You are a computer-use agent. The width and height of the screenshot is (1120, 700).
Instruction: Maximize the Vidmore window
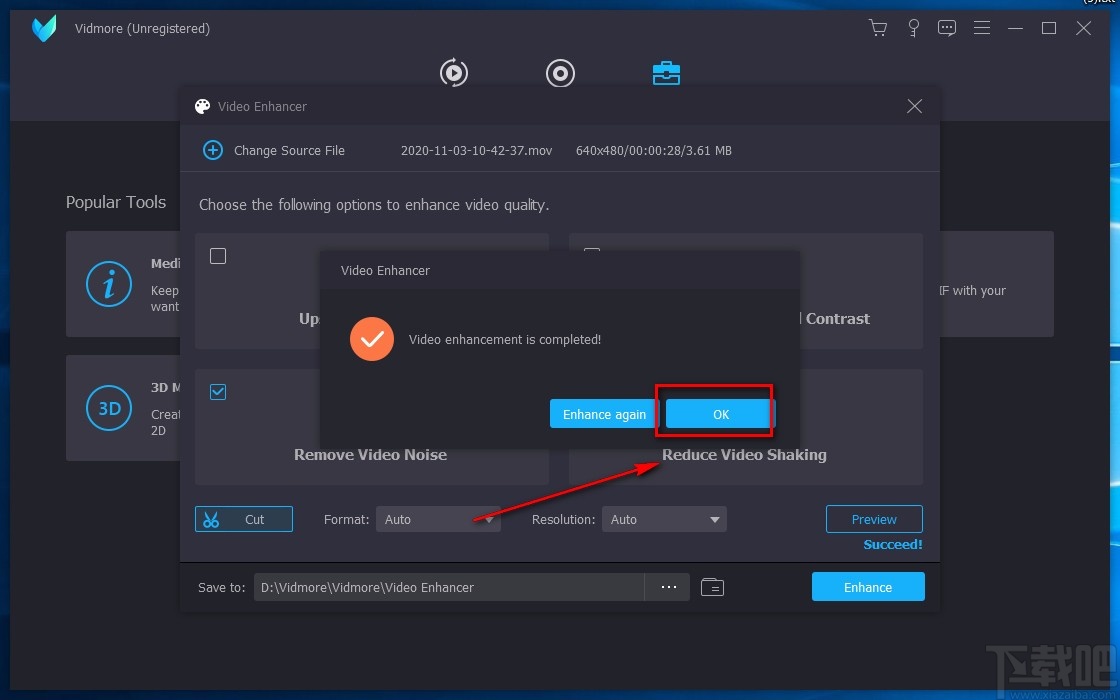click(x=1049, y=28)
